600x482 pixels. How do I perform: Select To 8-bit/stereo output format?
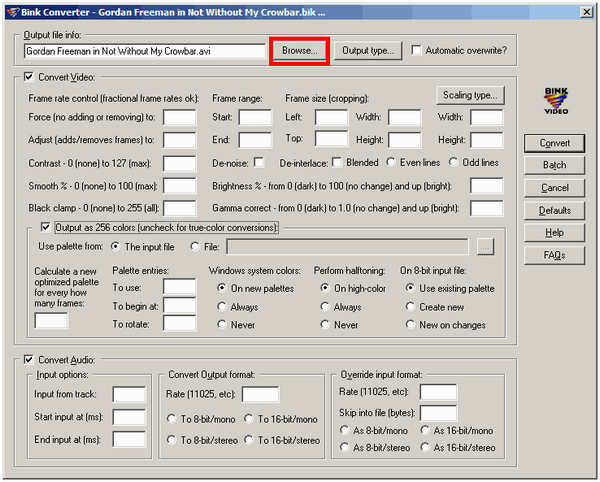coord(171,440)
